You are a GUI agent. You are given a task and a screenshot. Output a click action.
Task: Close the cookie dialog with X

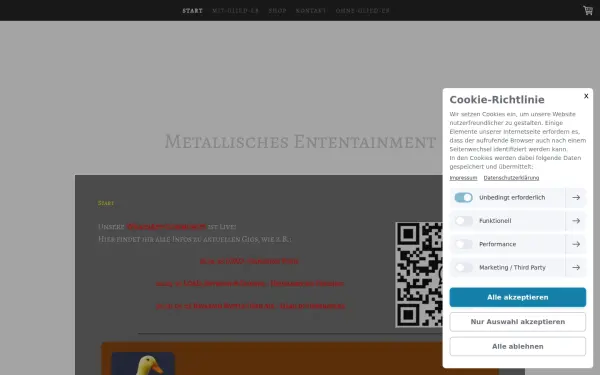click(586, 96)
